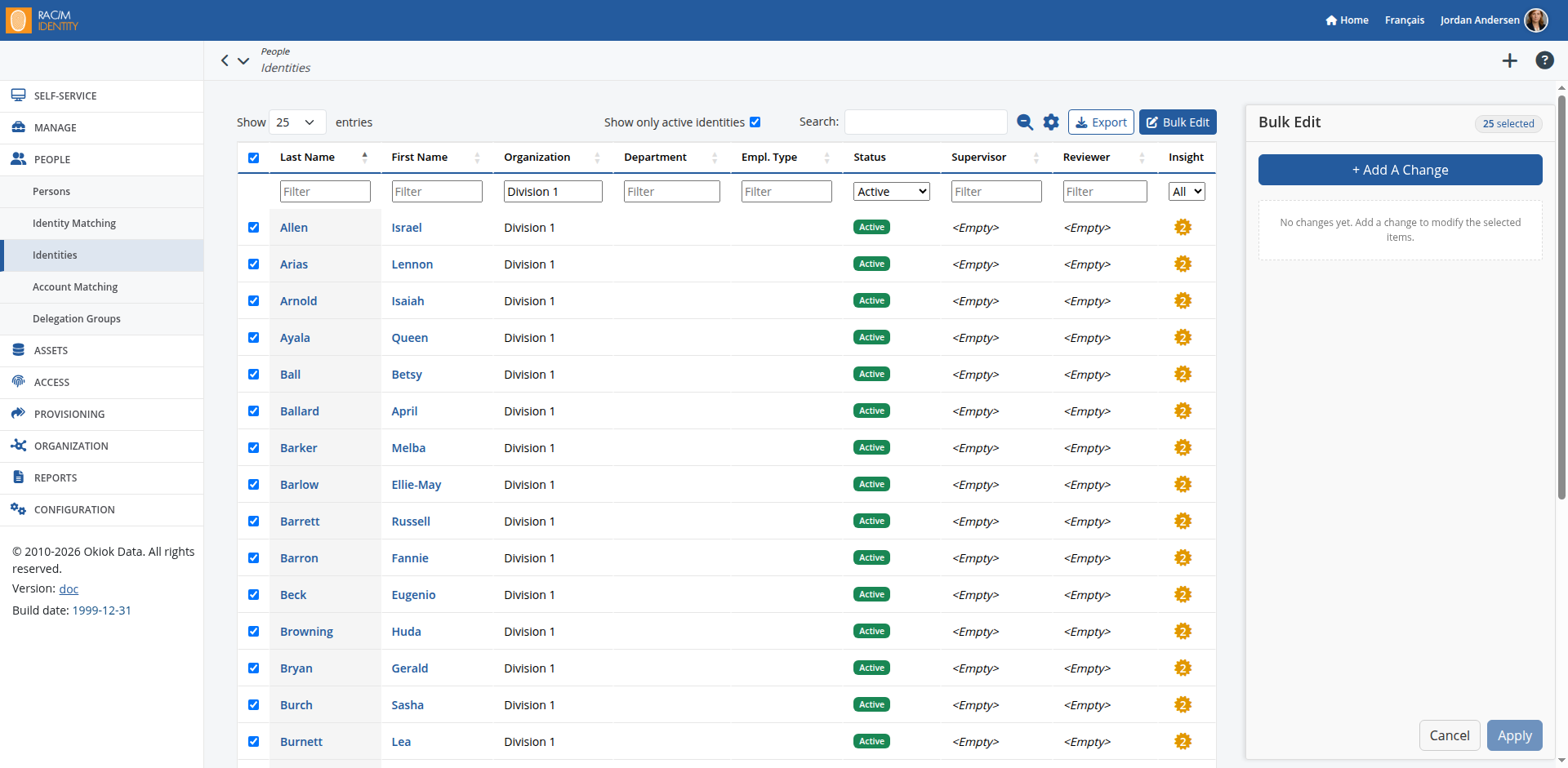Click the plus icon in the header
1568x768 pixels.
point(1509,60)
